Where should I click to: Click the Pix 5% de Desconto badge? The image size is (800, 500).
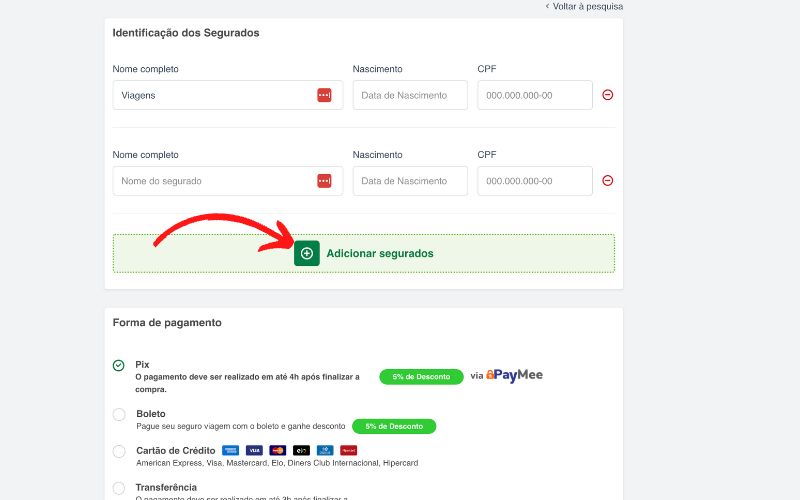[421, 377]
